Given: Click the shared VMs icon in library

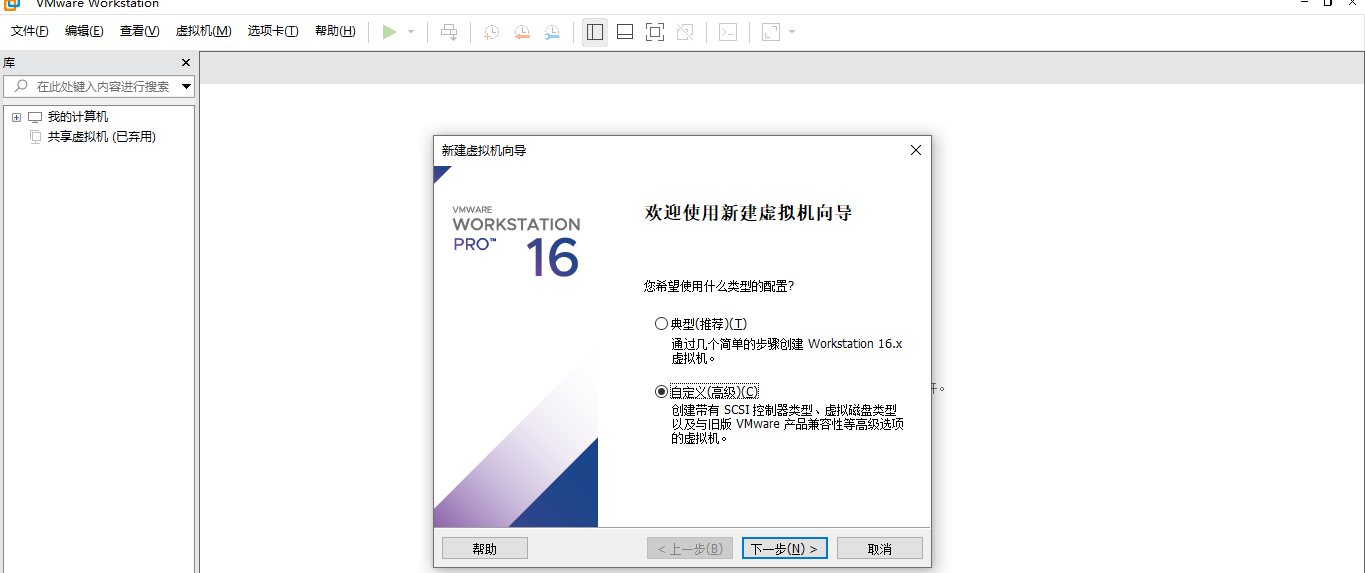Looking at the screenshot, I should (x=36, y=137).
